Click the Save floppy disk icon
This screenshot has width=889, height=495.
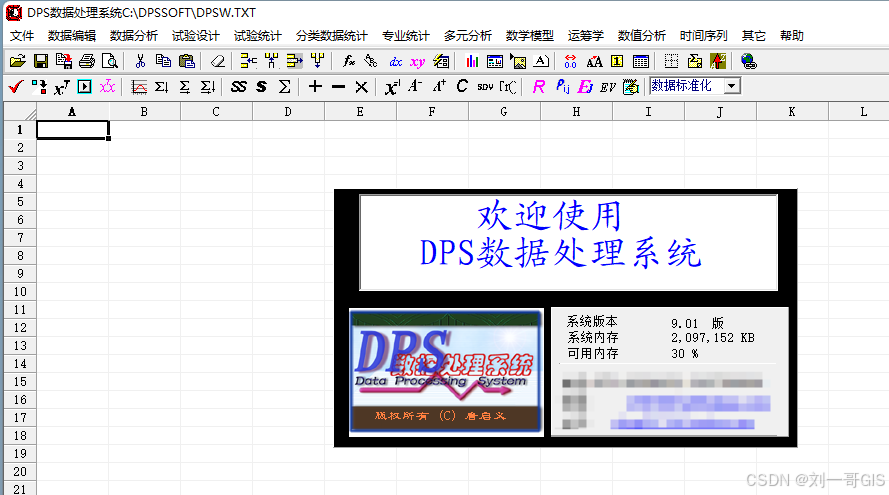coord(41,61)
